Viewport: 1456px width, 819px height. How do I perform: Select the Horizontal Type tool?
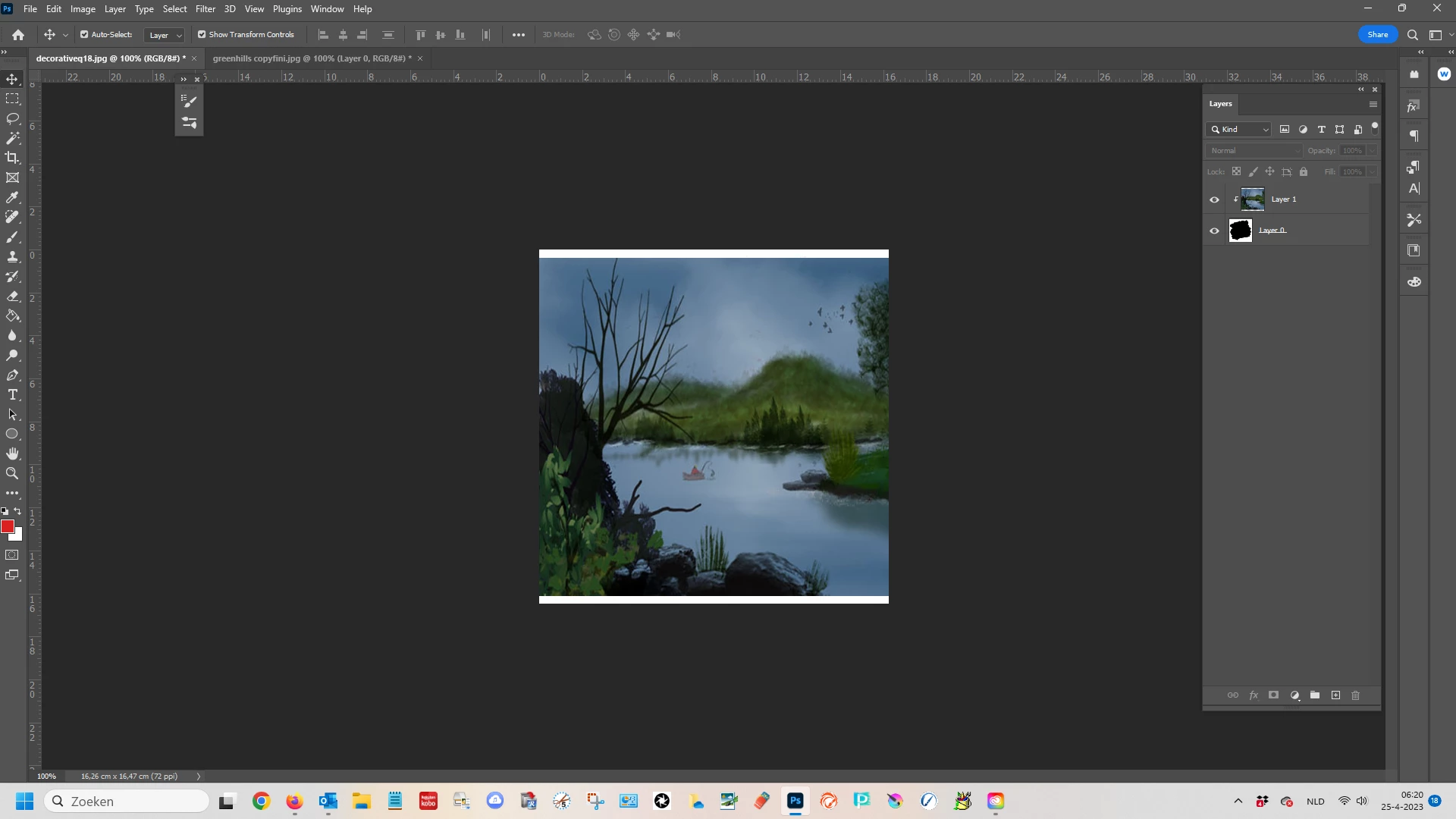pyautogui.click(x=12, y=395)
